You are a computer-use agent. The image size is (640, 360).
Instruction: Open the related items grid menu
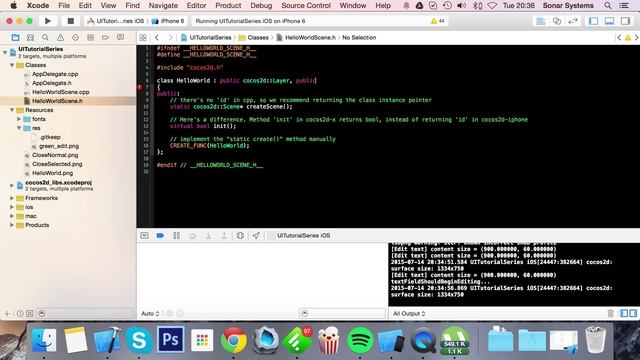click(x=143, y=38)
